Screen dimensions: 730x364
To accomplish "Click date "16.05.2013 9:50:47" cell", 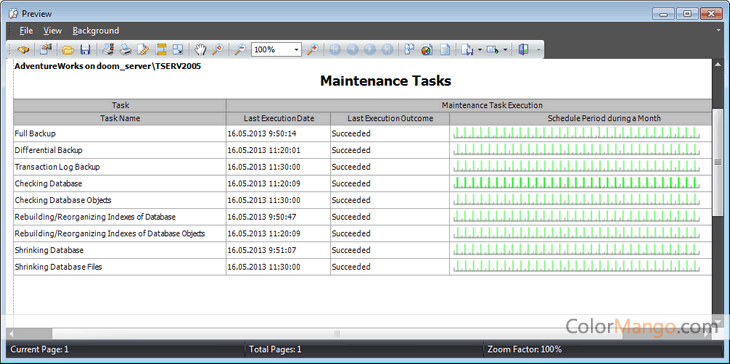I will click(x=278, y=217).
